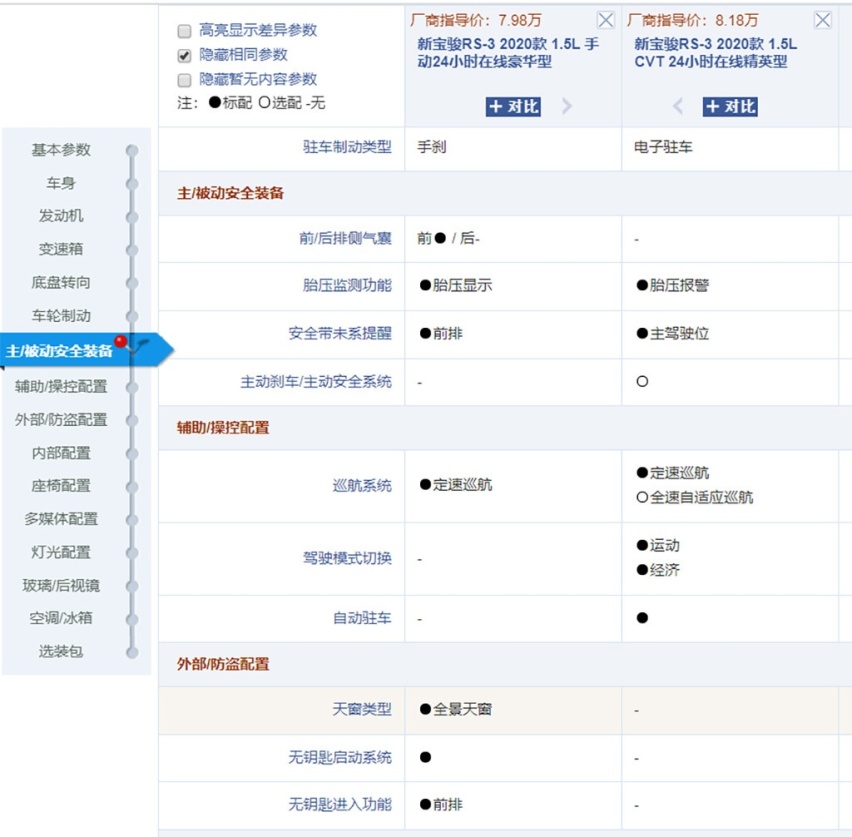Screen dimensions: 852x837
Task: Click 电子驻车 cell value
Action: pos(663,147)
